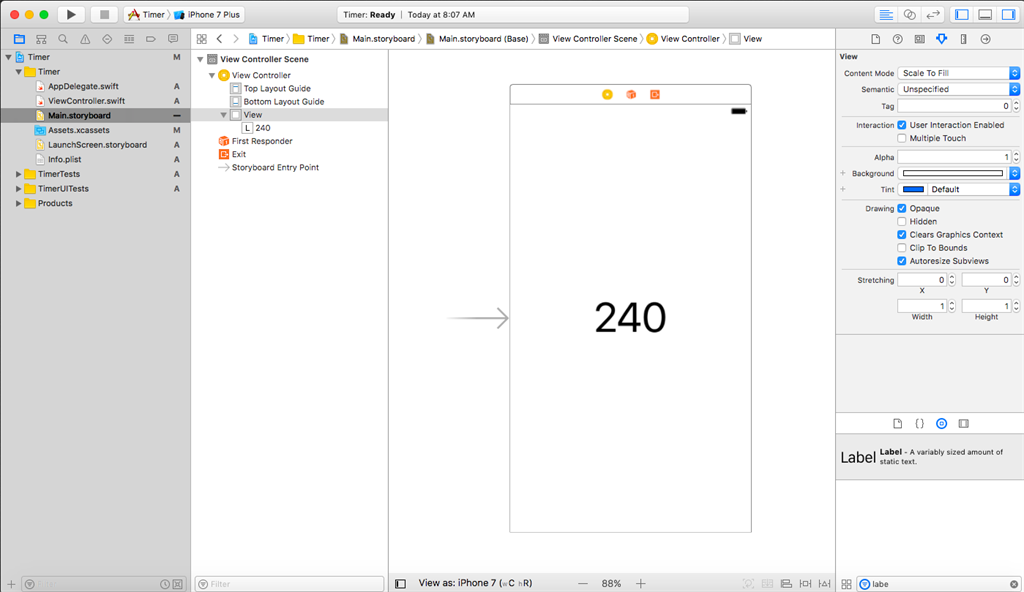Click the Exit icon above the scene
Screen dimensions: 1024x592
pyautogui.click(x=654, y=95)
